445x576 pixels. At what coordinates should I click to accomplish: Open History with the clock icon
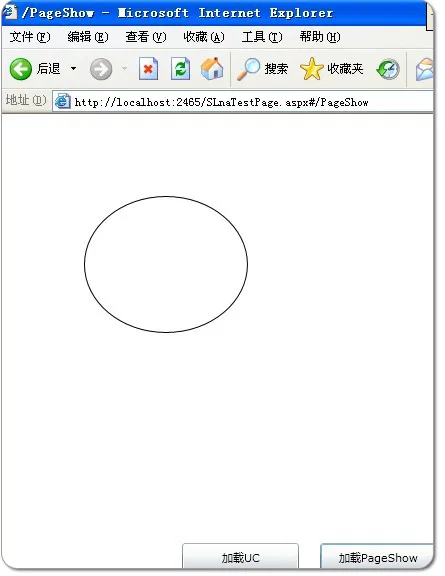[388, 69]
